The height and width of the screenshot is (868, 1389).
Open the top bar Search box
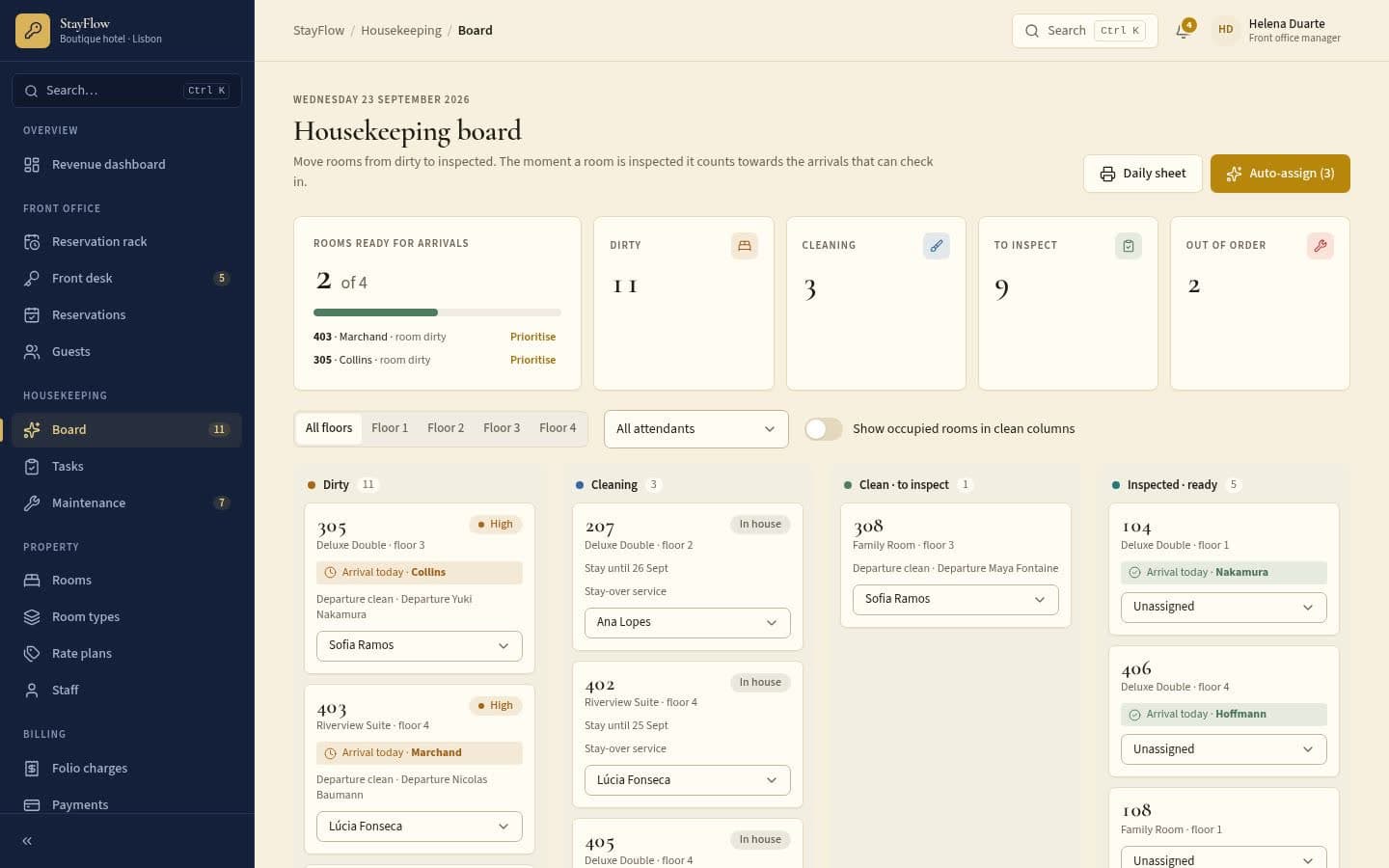(x=1084, y=31)
